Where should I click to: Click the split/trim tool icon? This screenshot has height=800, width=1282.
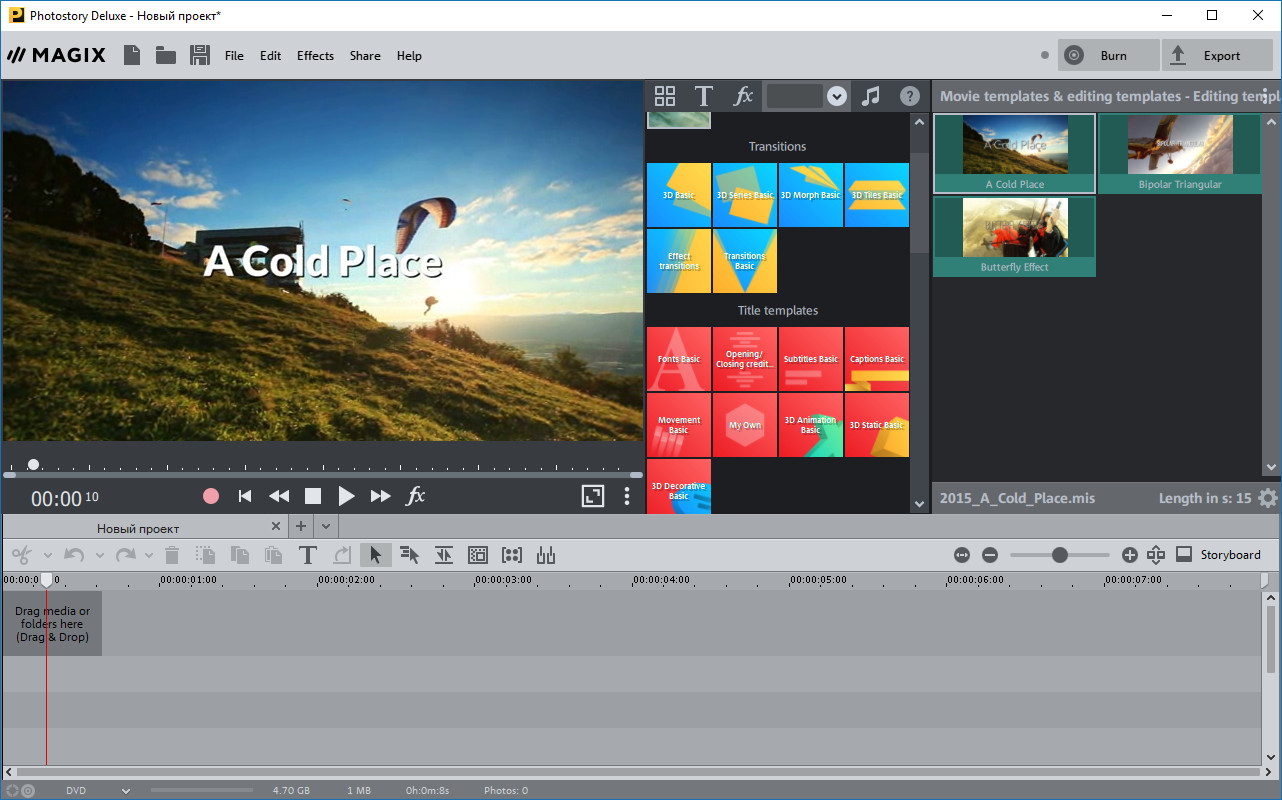click(x=444, y=555)
